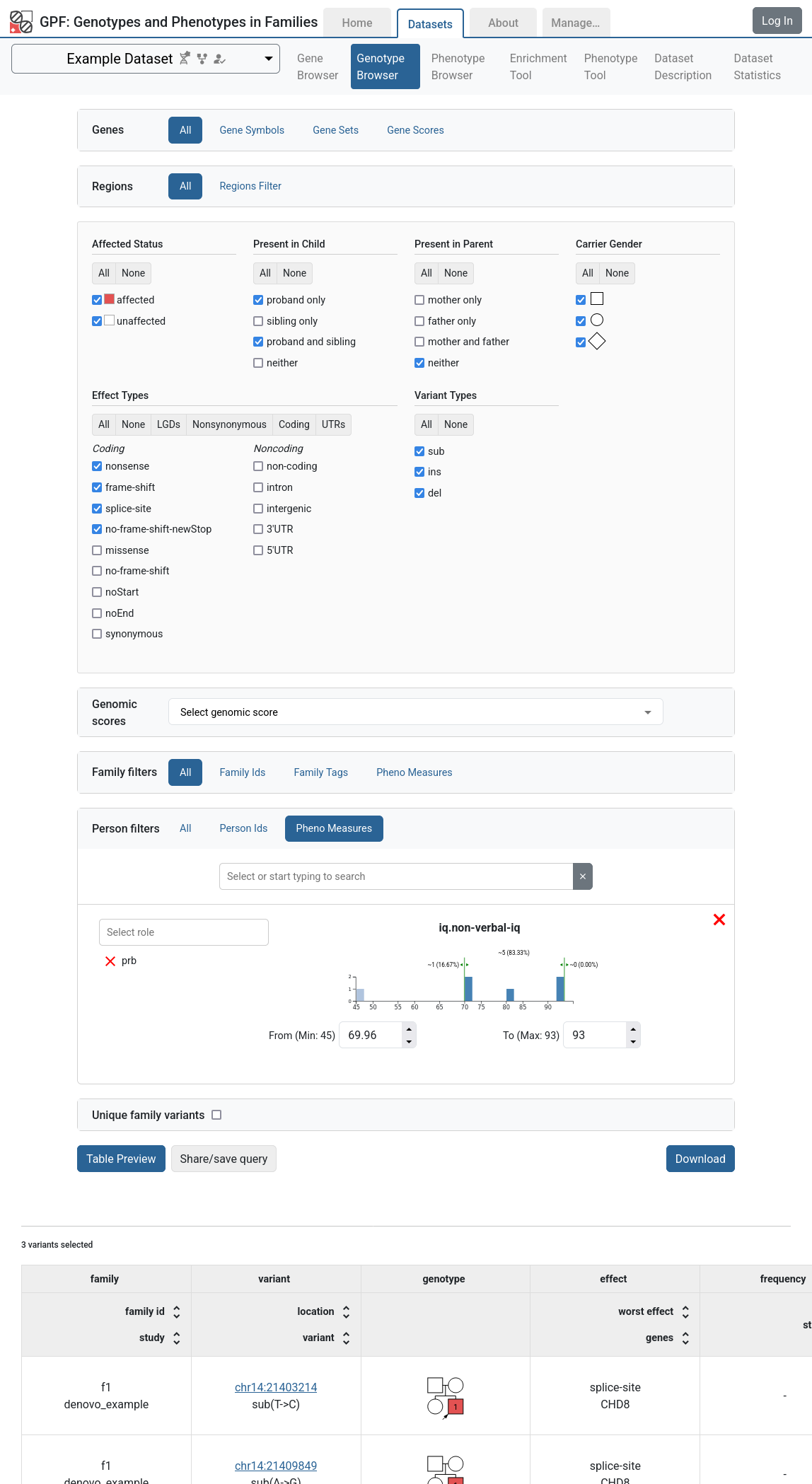
Task: Toggle the synonymous effect type
Action: [x=97, y=634]
